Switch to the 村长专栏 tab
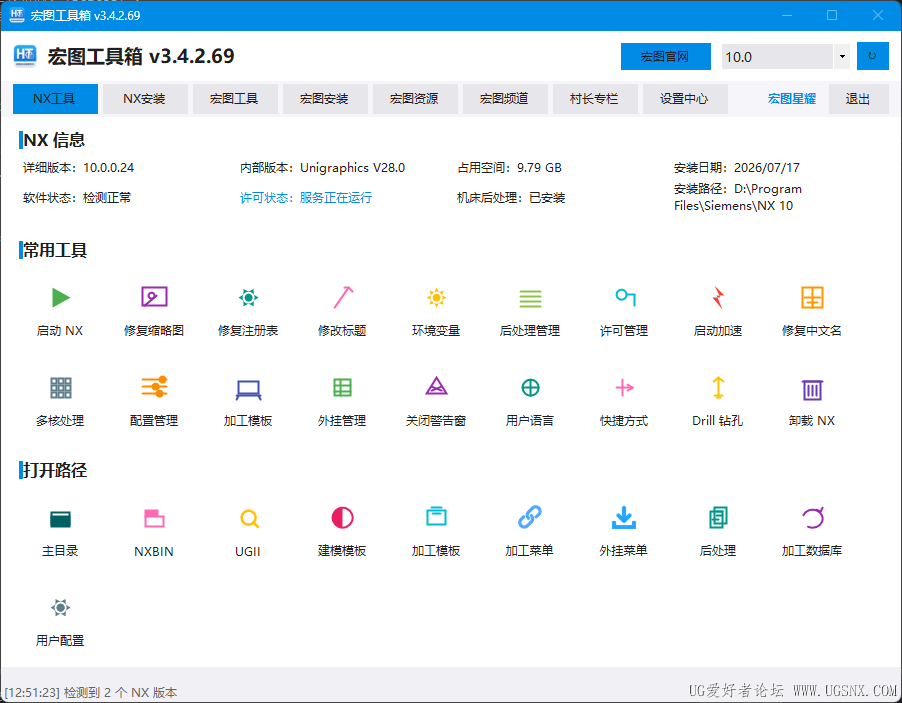 (595, 99)
